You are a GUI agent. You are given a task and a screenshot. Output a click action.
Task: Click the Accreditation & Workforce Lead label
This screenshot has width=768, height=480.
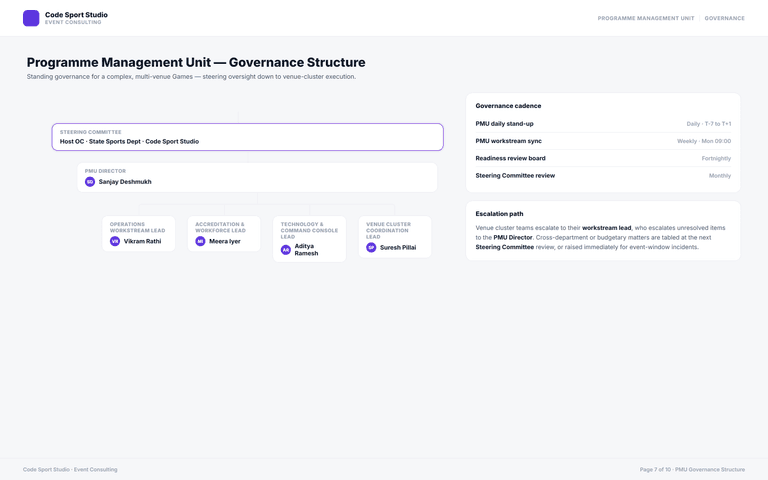point(220,227)
